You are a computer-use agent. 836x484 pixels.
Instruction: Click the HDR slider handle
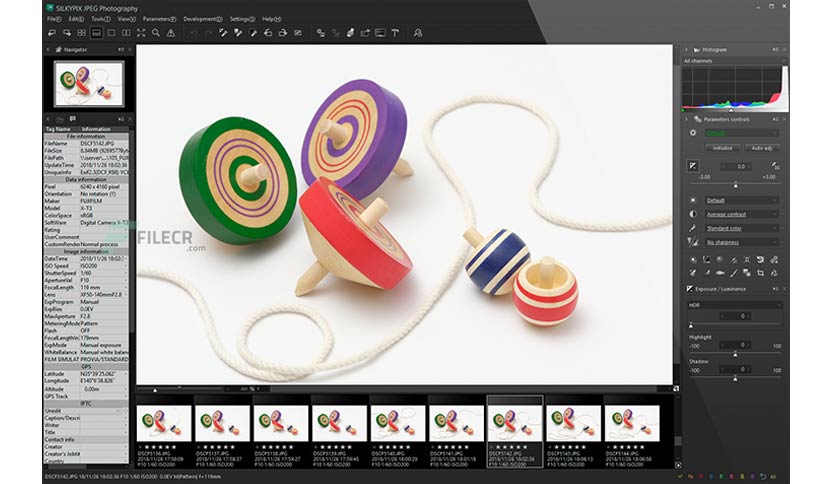pyautogui.click(x=691, y=325)
